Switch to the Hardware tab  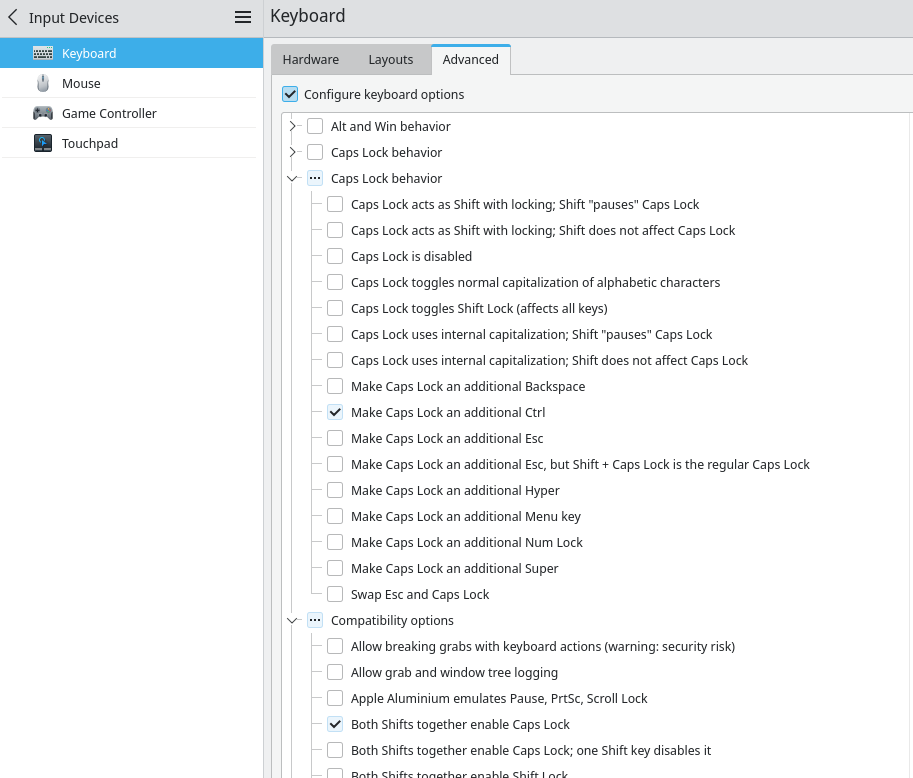coord(310,59)
